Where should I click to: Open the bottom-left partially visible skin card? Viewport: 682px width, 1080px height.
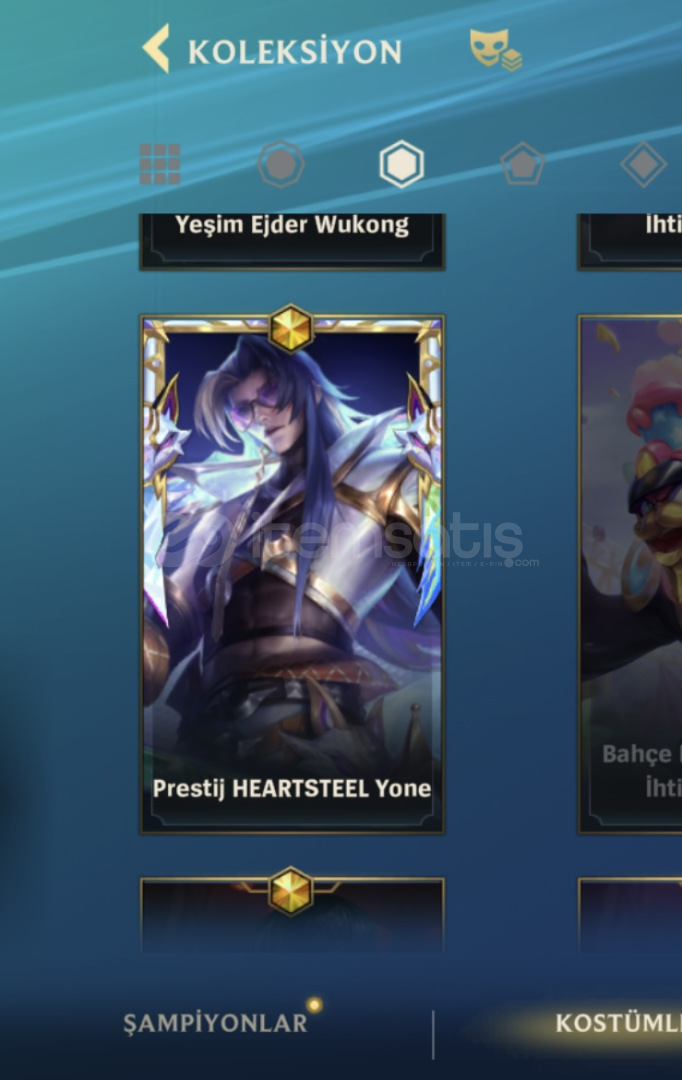[292, 915]
